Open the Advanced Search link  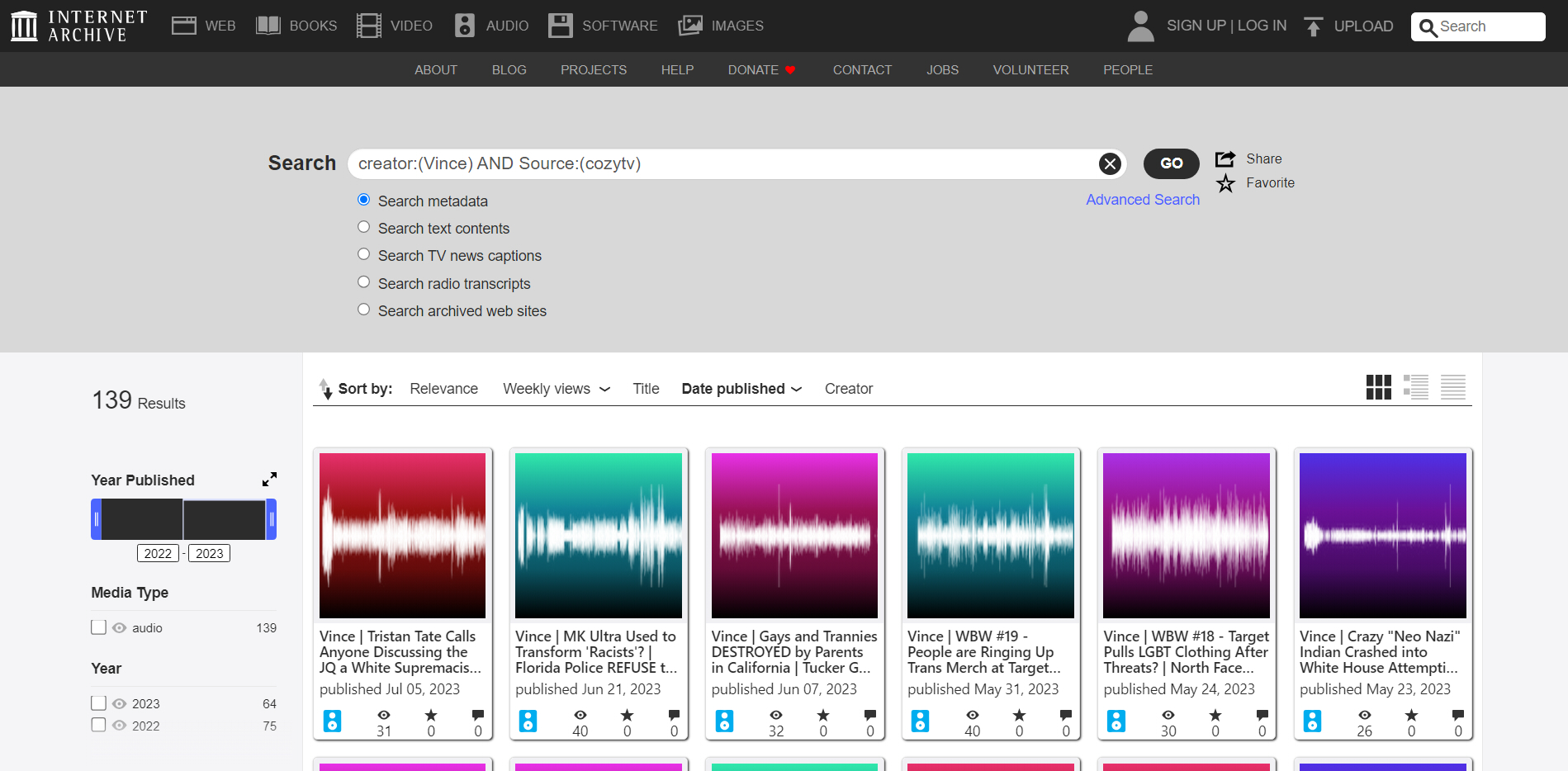(x=1143, y=200)
